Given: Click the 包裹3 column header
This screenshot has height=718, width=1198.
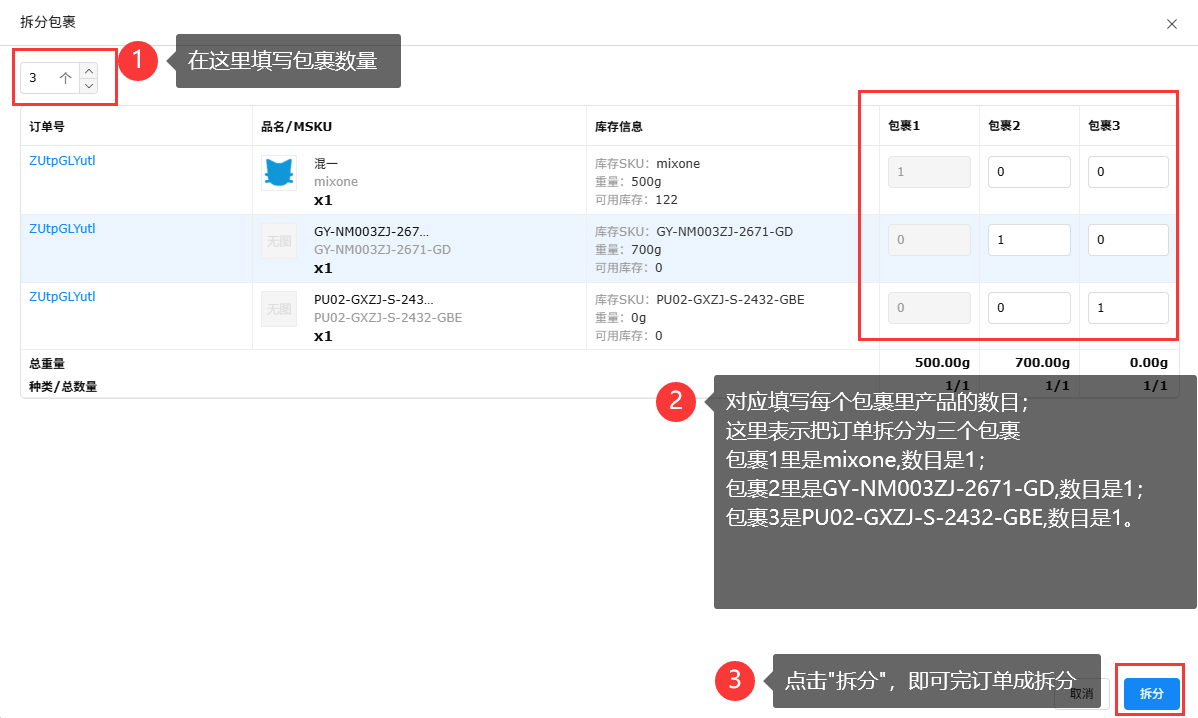Looking at the screenshot, I should [1104, 125].
